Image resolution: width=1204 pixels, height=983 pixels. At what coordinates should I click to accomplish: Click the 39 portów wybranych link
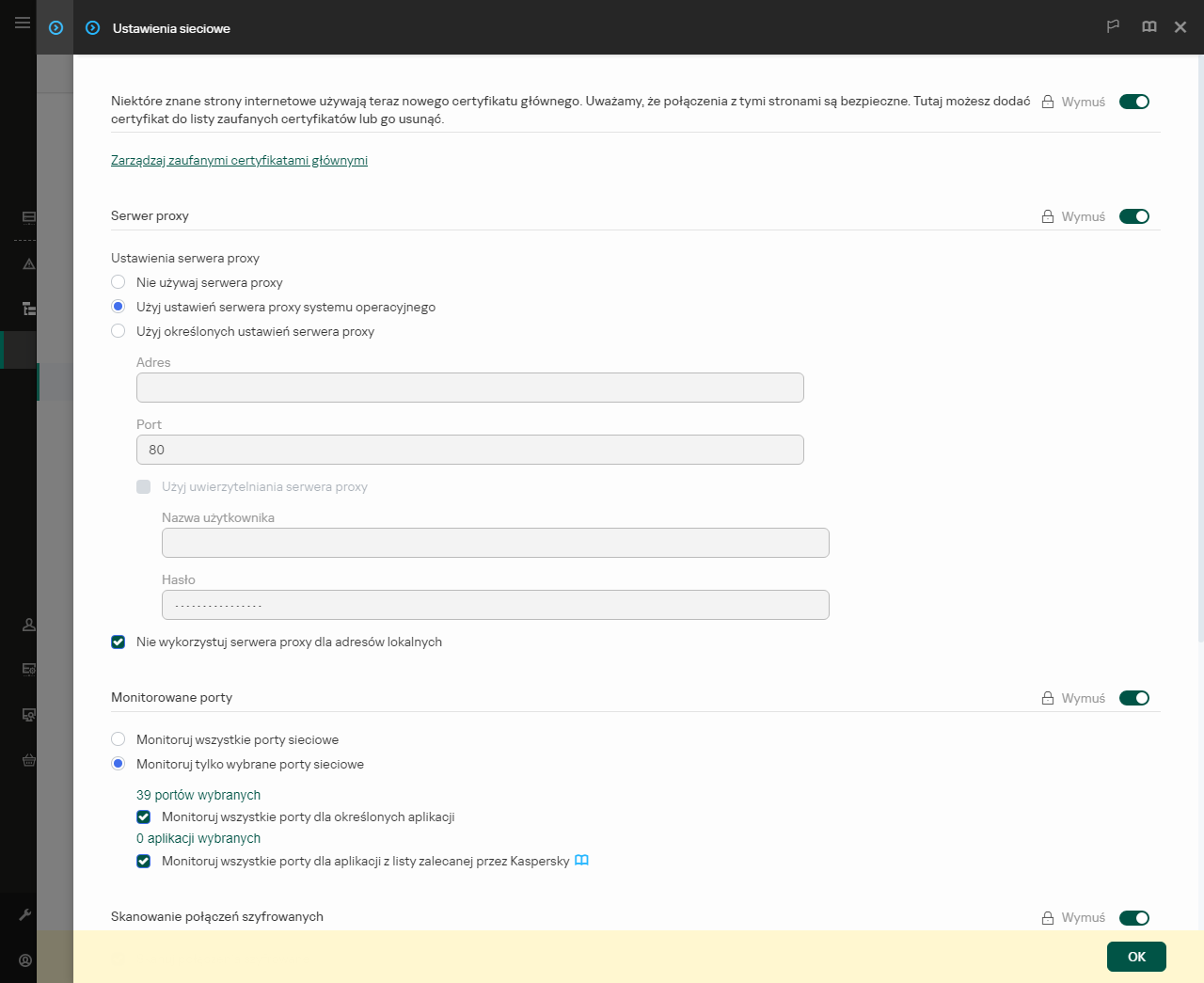[x=198, y=794]
